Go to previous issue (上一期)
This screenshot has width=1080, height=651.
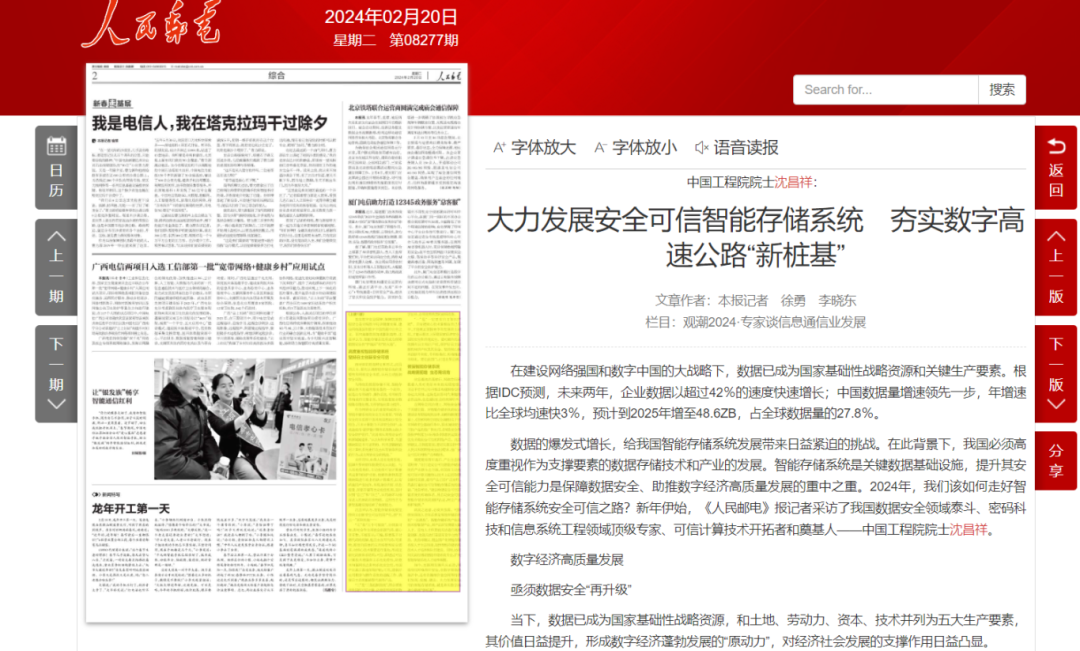tap(56, 266)
